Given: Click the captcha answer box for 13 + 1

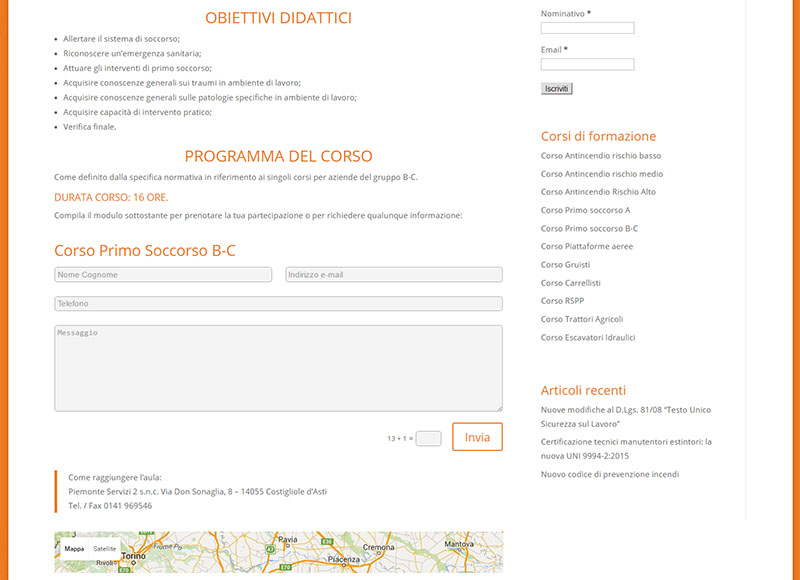Looking at the screenshot, I should pyautogui.click(x=429, y=438).
